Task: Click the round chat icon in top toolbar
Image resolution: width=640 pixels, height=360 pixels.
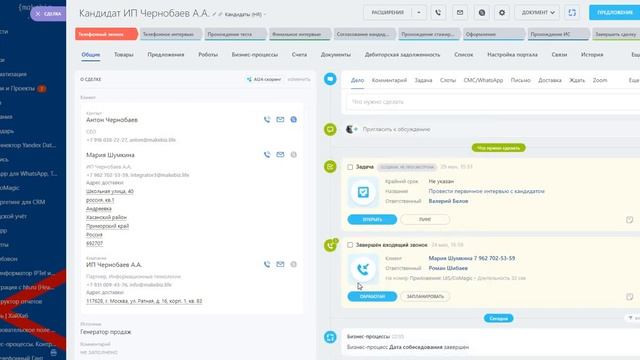Action: pyautogui.click(x=482, y=13)
